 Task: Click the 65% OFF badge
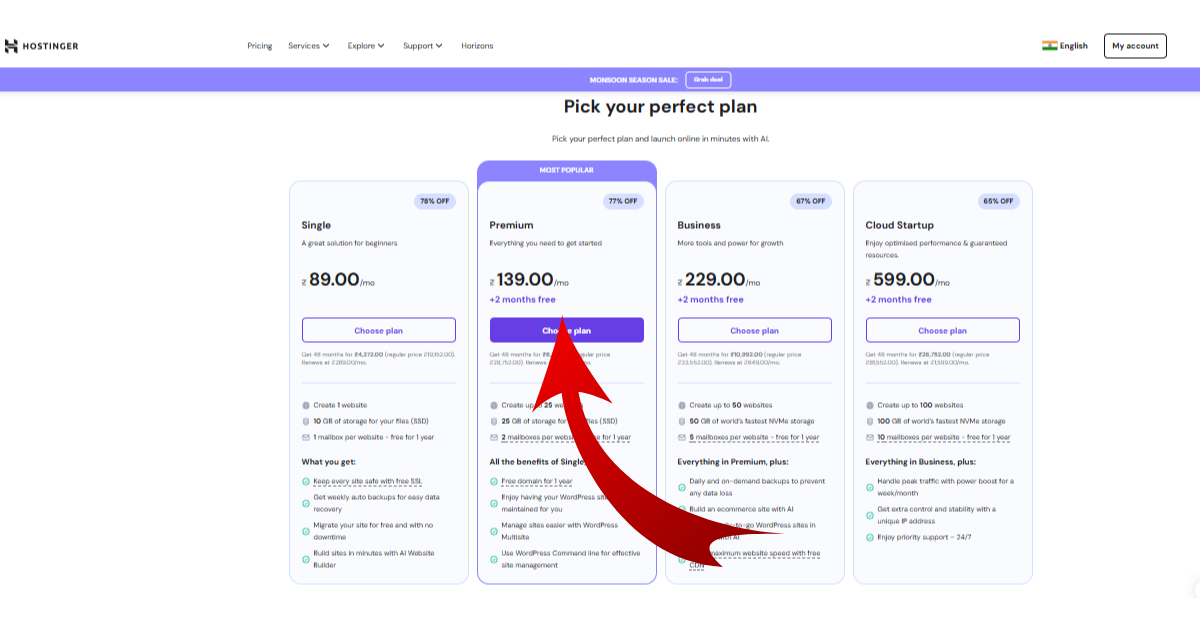pos(999,201)
